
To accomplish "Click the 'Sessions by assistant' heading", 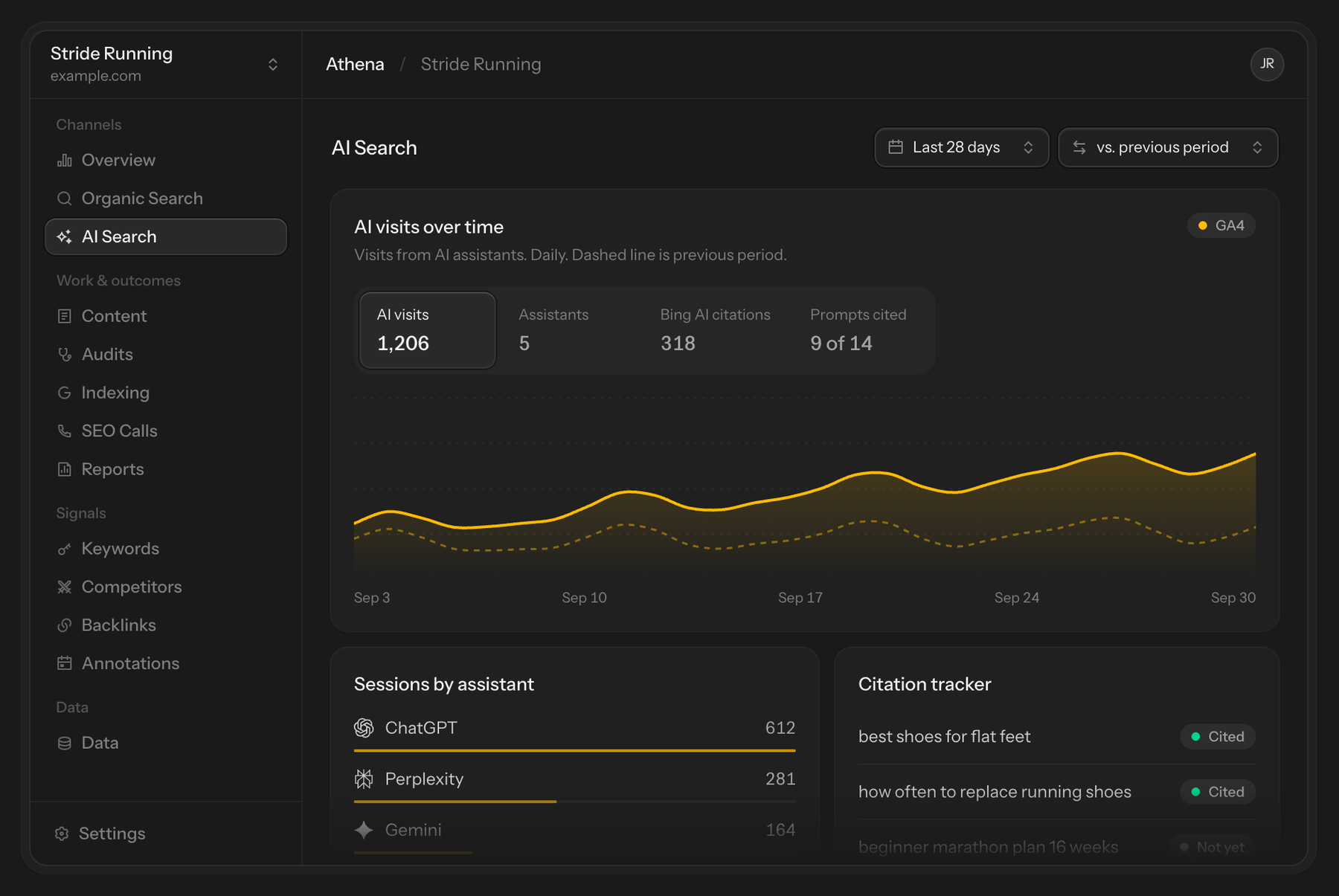I will (444, 684).
